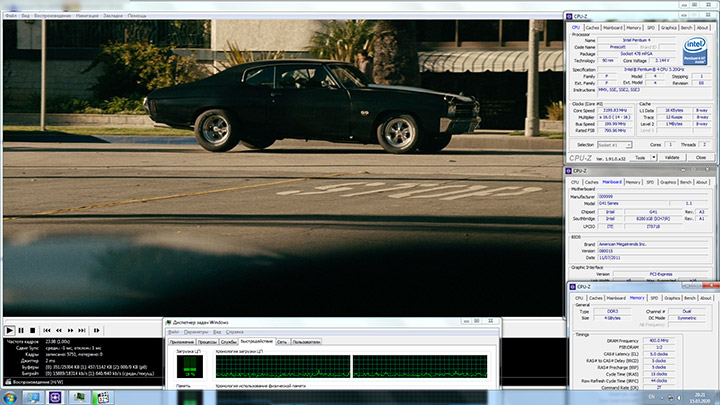720x405 pixels.
Task: Open the Caches tab in the top CPU-Z window
Action: pyautogui.click(x=592, y=28)
